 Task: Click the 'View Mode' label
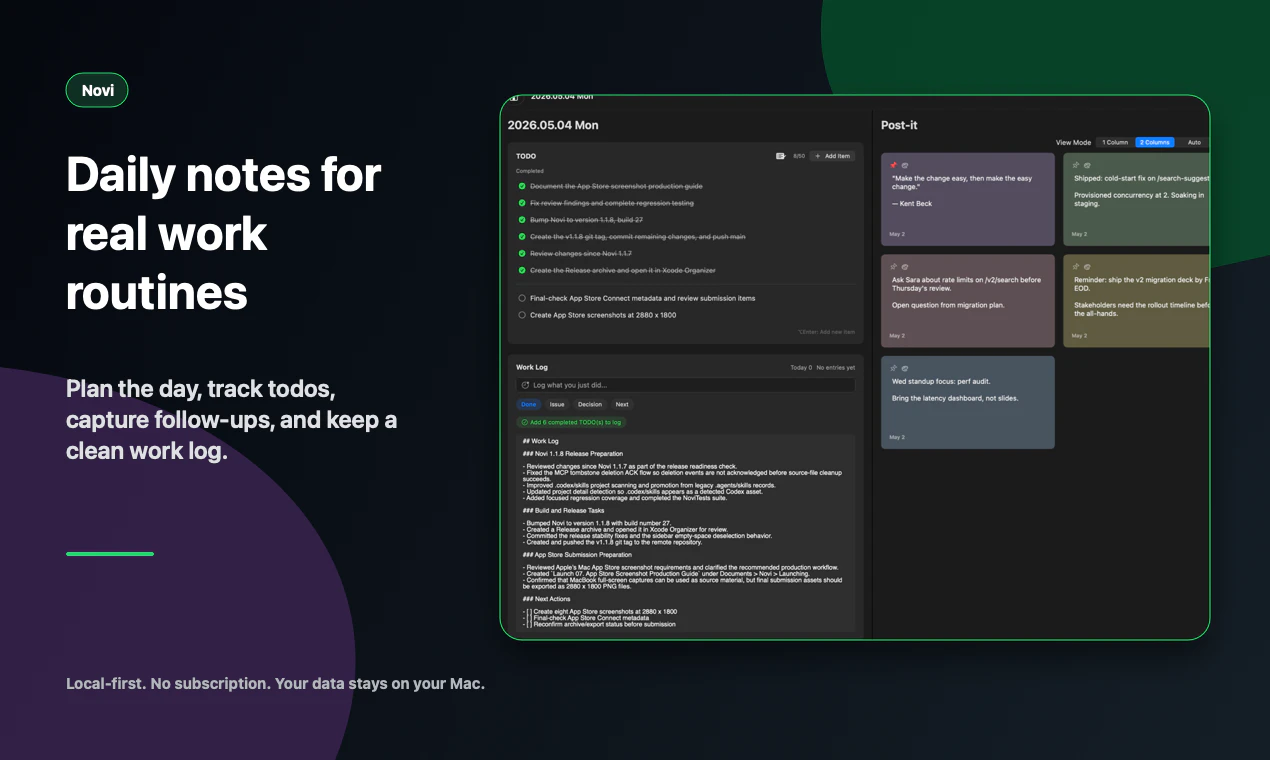(1073, 143)
